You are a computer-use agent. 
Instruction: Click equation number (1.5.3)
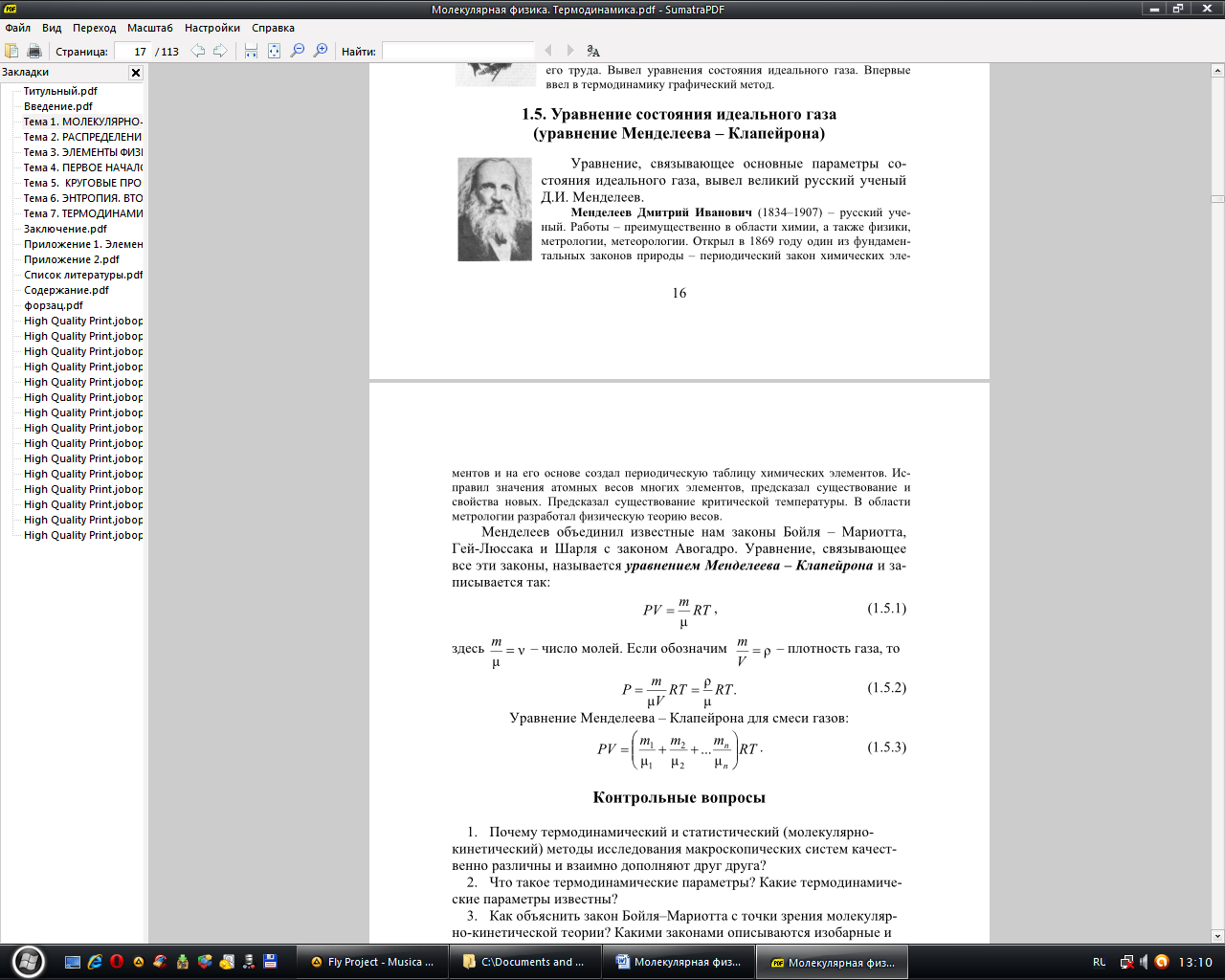coord(886,746)
